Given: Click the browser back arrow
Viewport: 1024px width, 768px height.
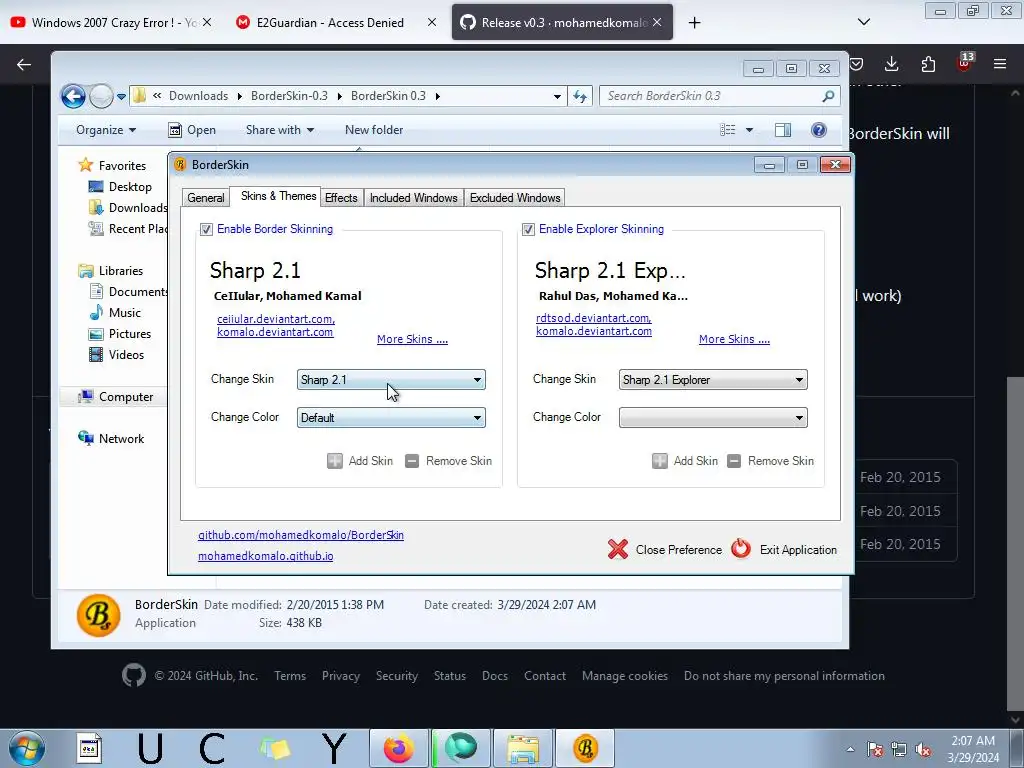Looking at the screenshot, I should point(24,64).
